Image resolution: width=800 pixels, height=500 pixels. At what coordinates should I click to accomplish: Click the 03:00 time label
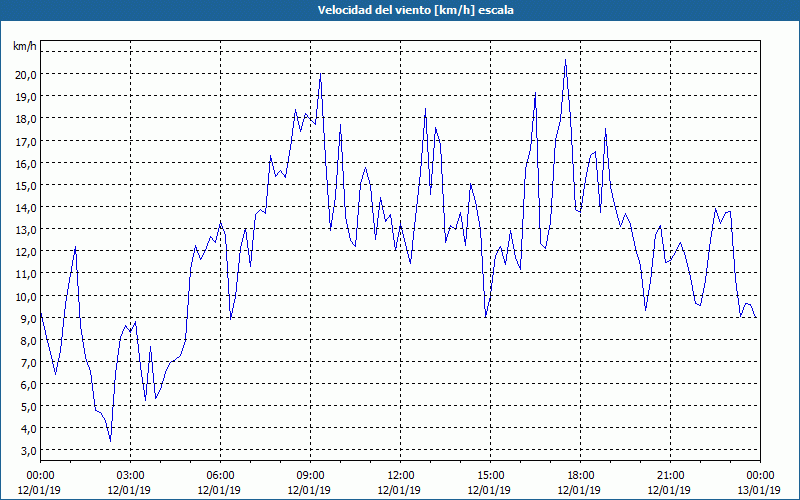[130, 476]
